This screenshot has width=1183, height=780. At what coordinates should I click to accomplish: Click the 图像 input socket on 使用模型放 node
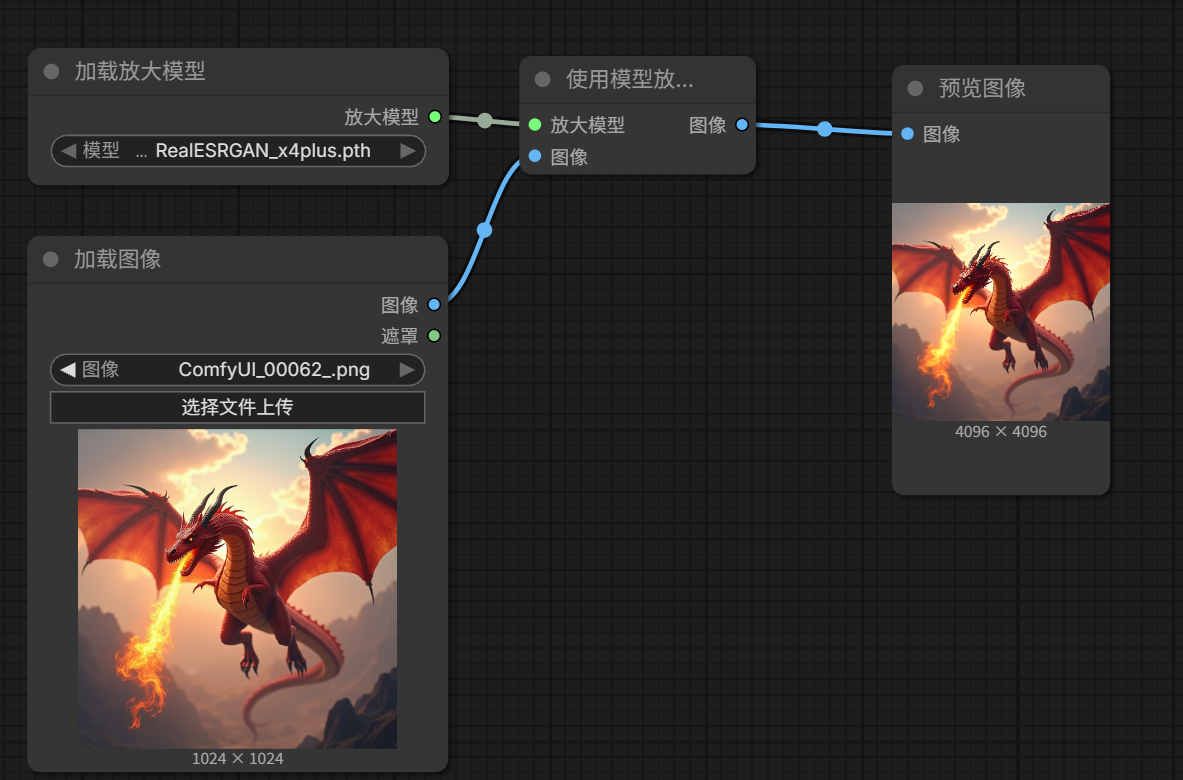pyautogui.click(x=535, y=156)
